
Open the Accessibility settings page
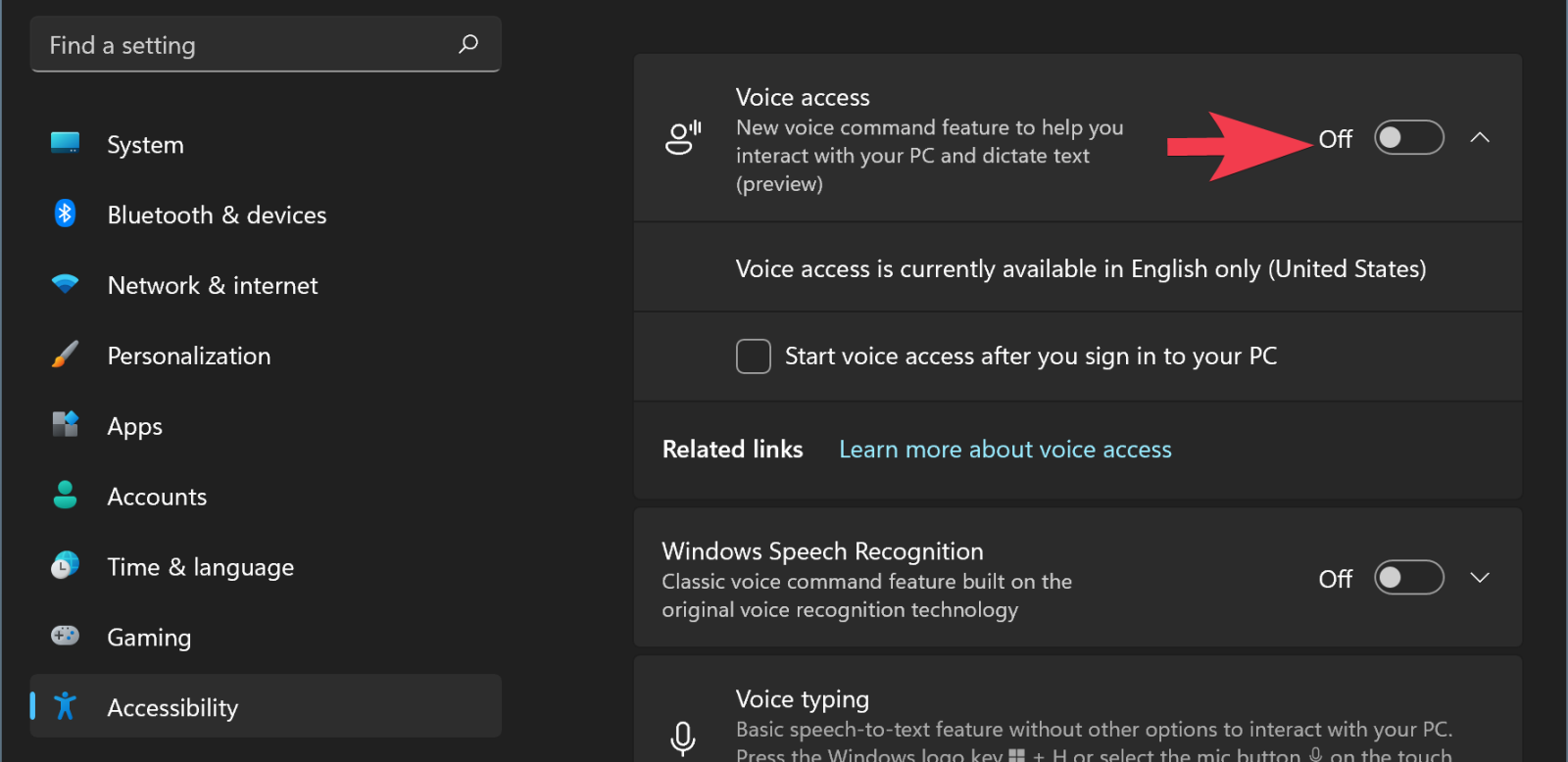(x=172, y=707)
